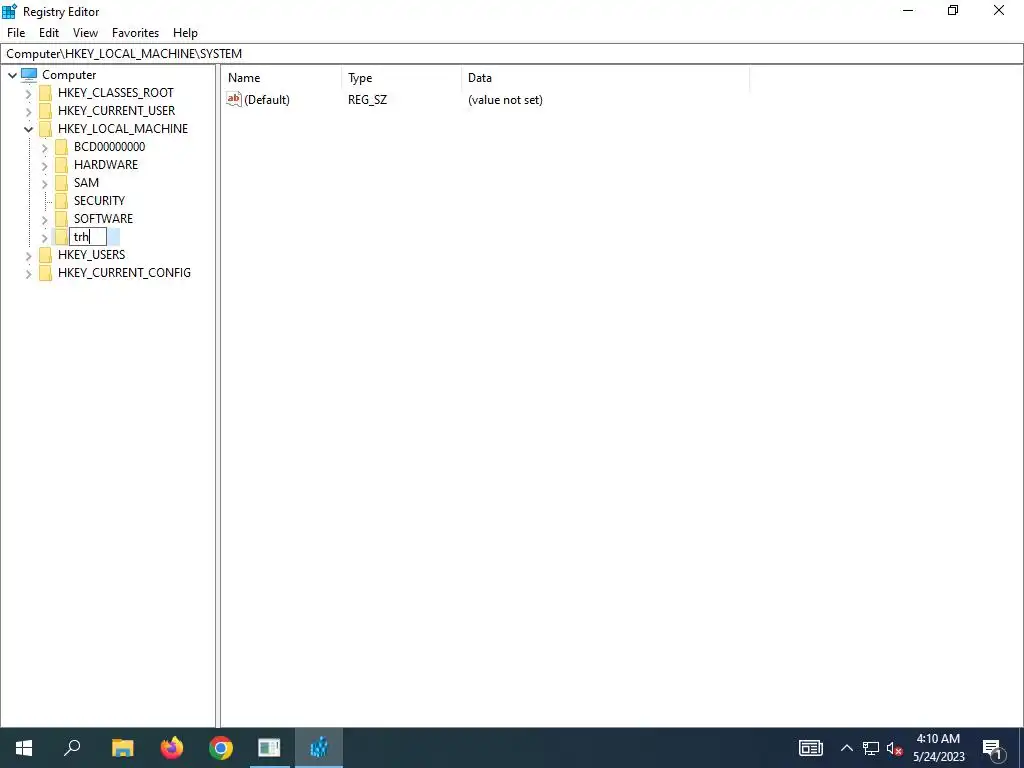Open the View menu
Viewport: 1024px width, 768px height.
coord(85,33)
